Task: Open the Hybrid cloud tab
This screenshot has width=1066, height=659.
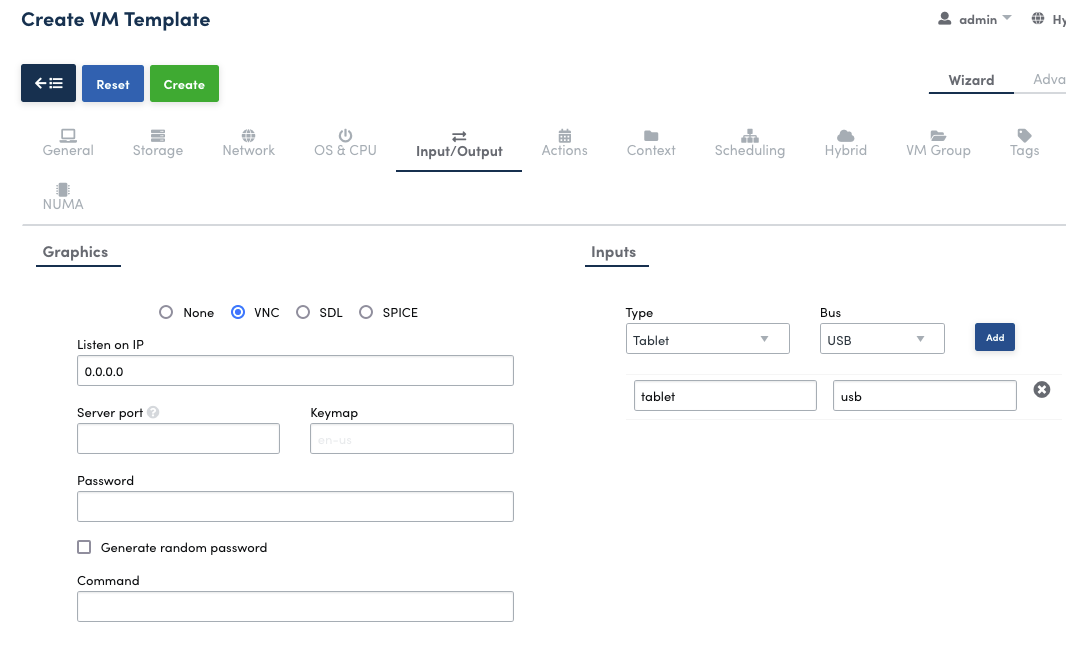Action: (x=845, y=143)
